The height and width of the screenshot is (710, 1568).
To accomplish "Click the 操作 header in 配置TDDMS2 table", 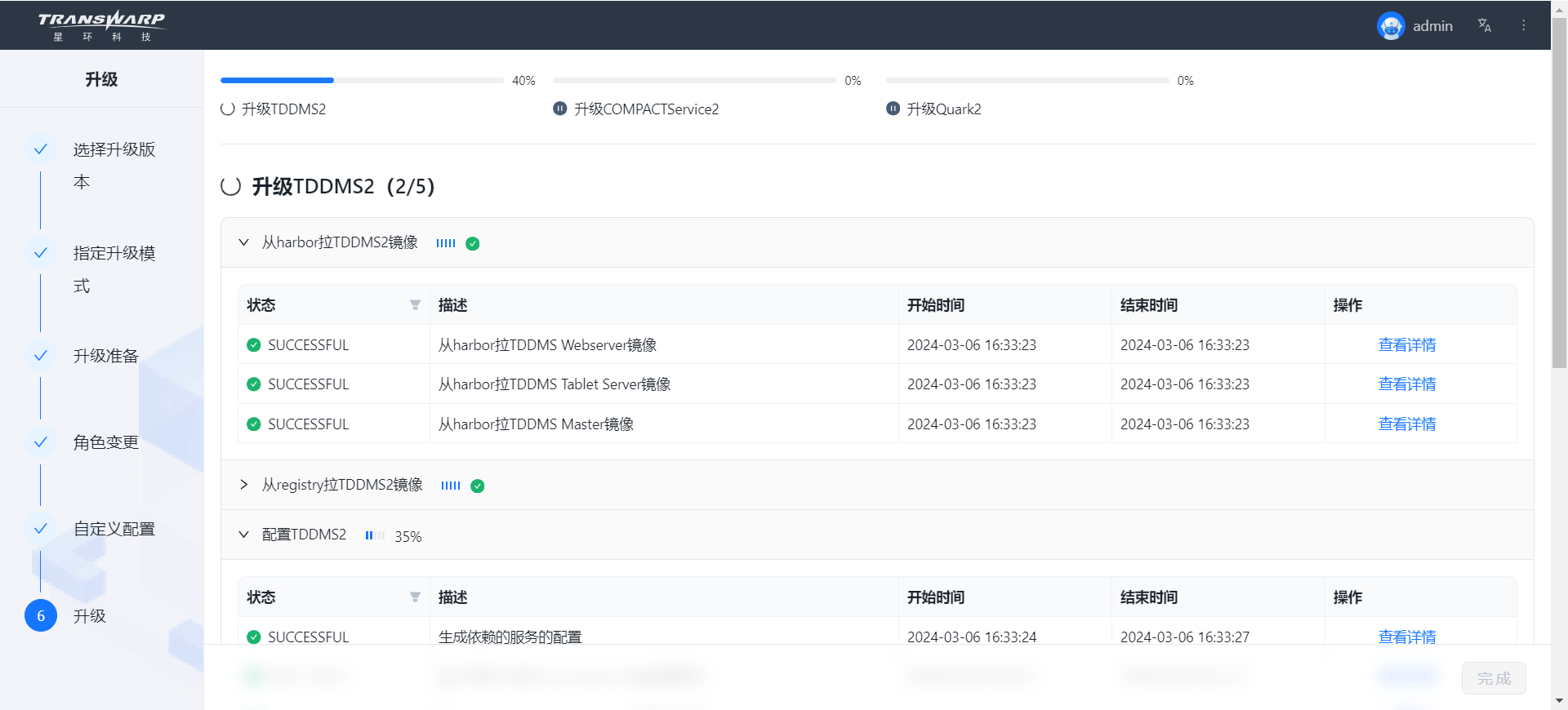I will point(1347,597).
